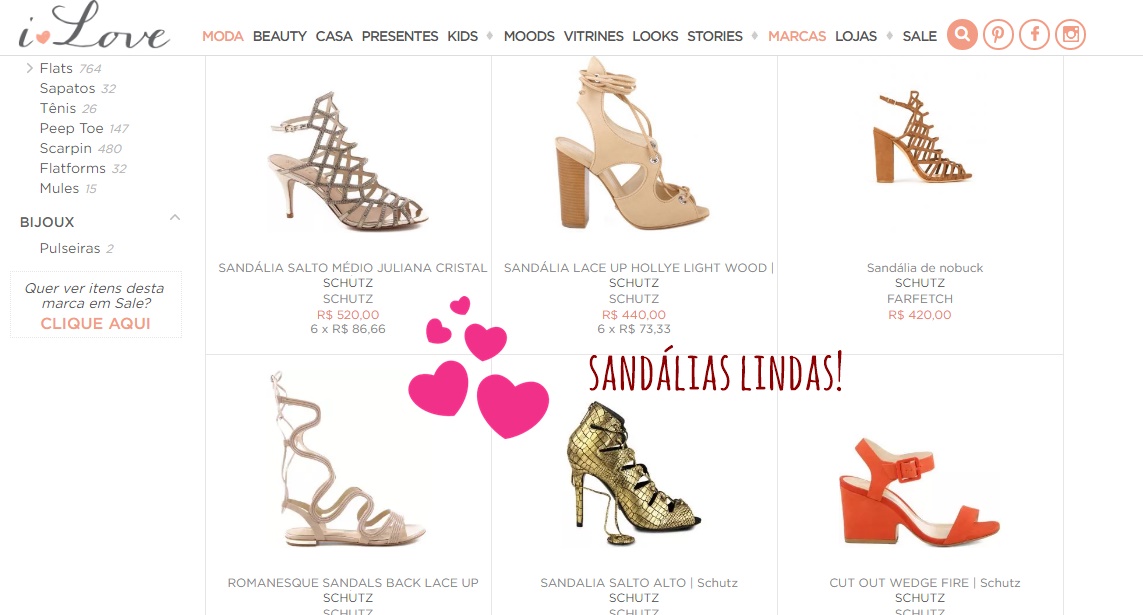Image resolution: width=1143 pixels, height=615 pixels.
Task: Click the orange search magnifier icon
Action: pyautogui.click(x=962, y=34)
